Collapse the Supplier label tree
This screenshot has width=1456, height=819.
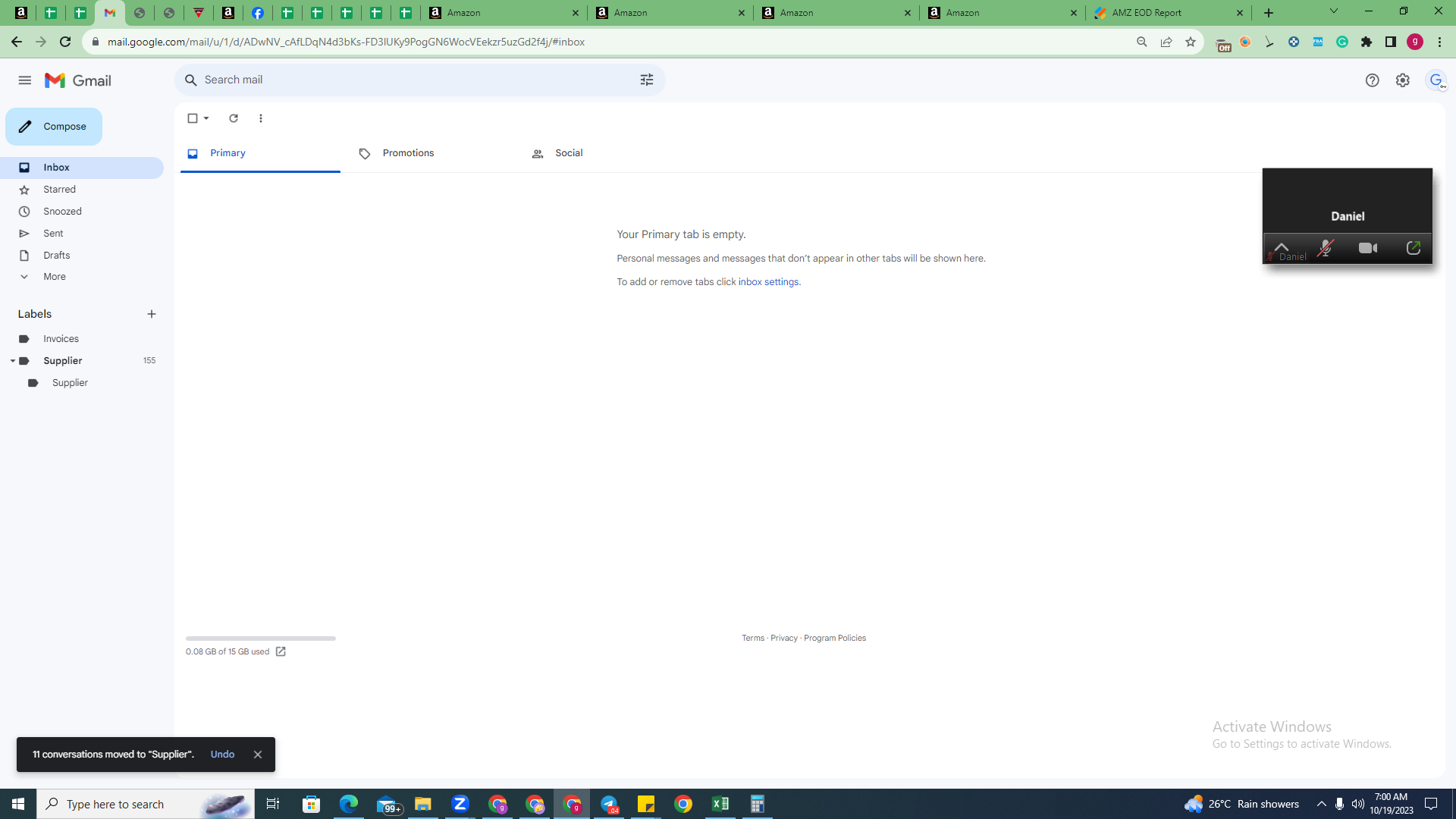[x=13, y=361]
